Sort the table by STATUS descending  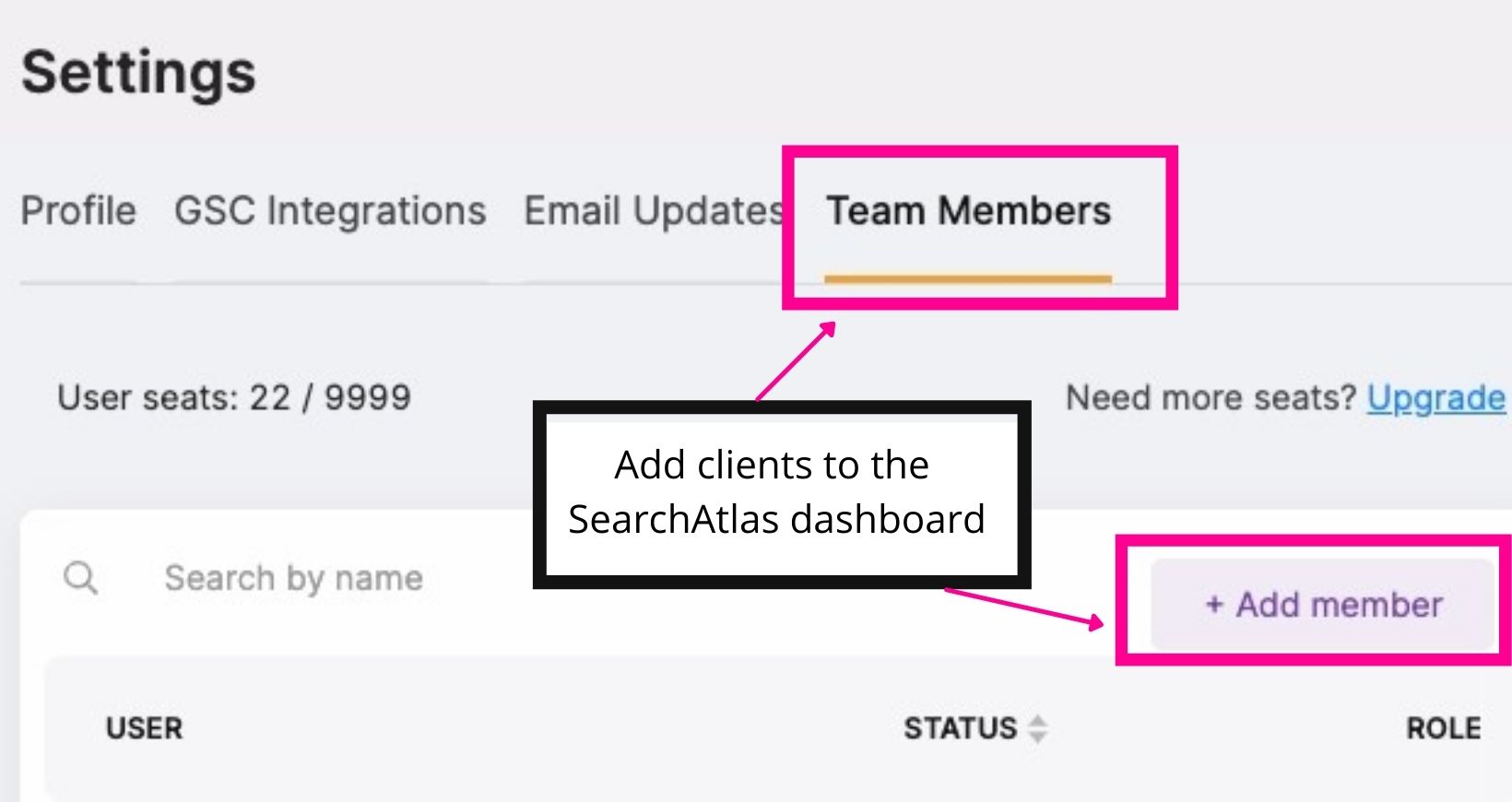pyautogui.click(x=1038, y=736)
